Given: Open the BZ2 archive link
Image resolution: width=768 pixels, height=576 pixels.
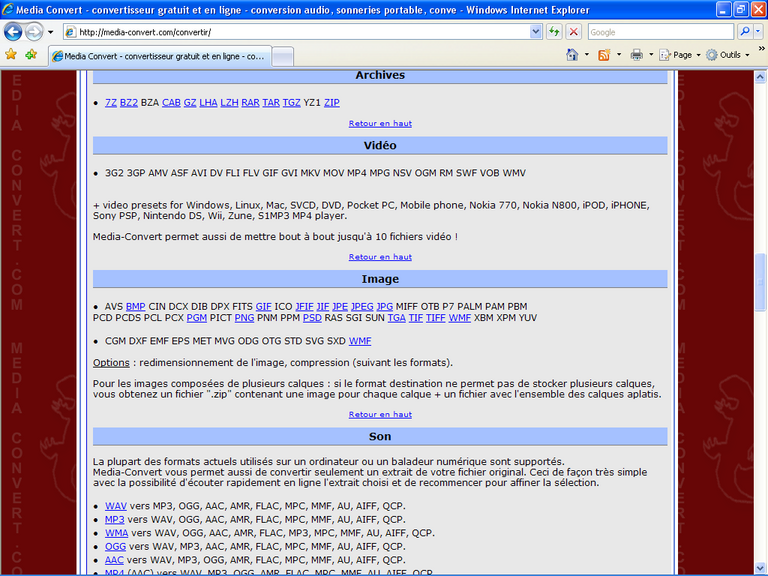Looking at the screenshot, I should [129, 103].
